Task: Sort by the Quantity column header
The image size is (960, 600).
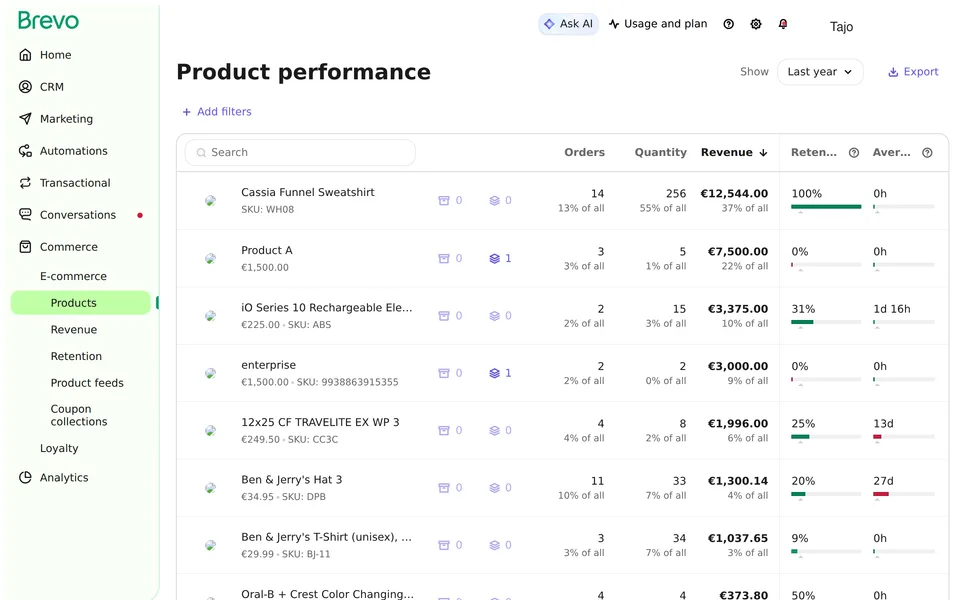Action: [660, 152]
